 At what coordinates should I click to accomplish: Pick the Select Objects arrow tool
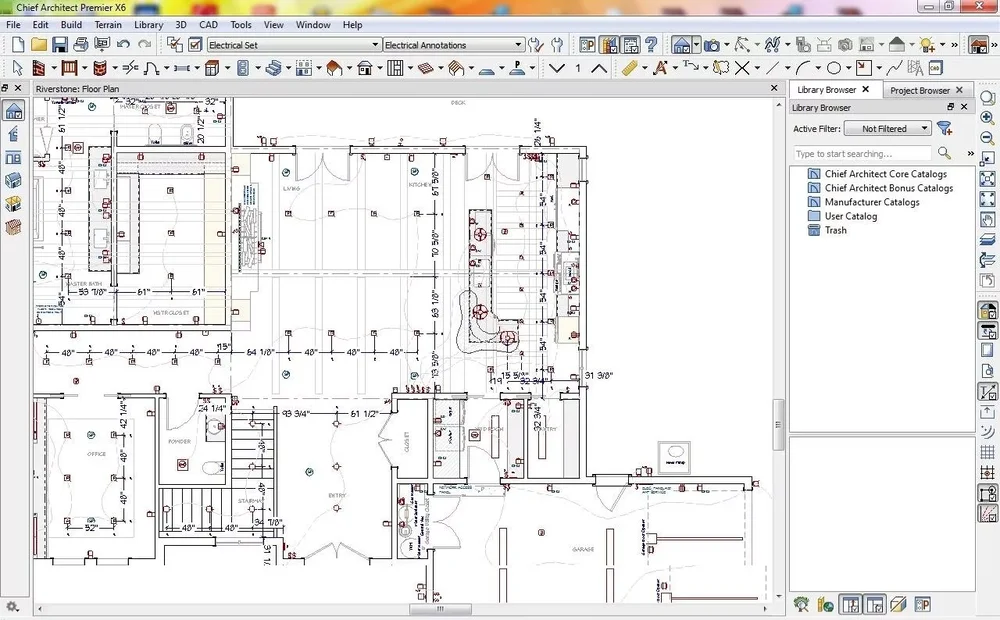point(17,68)
